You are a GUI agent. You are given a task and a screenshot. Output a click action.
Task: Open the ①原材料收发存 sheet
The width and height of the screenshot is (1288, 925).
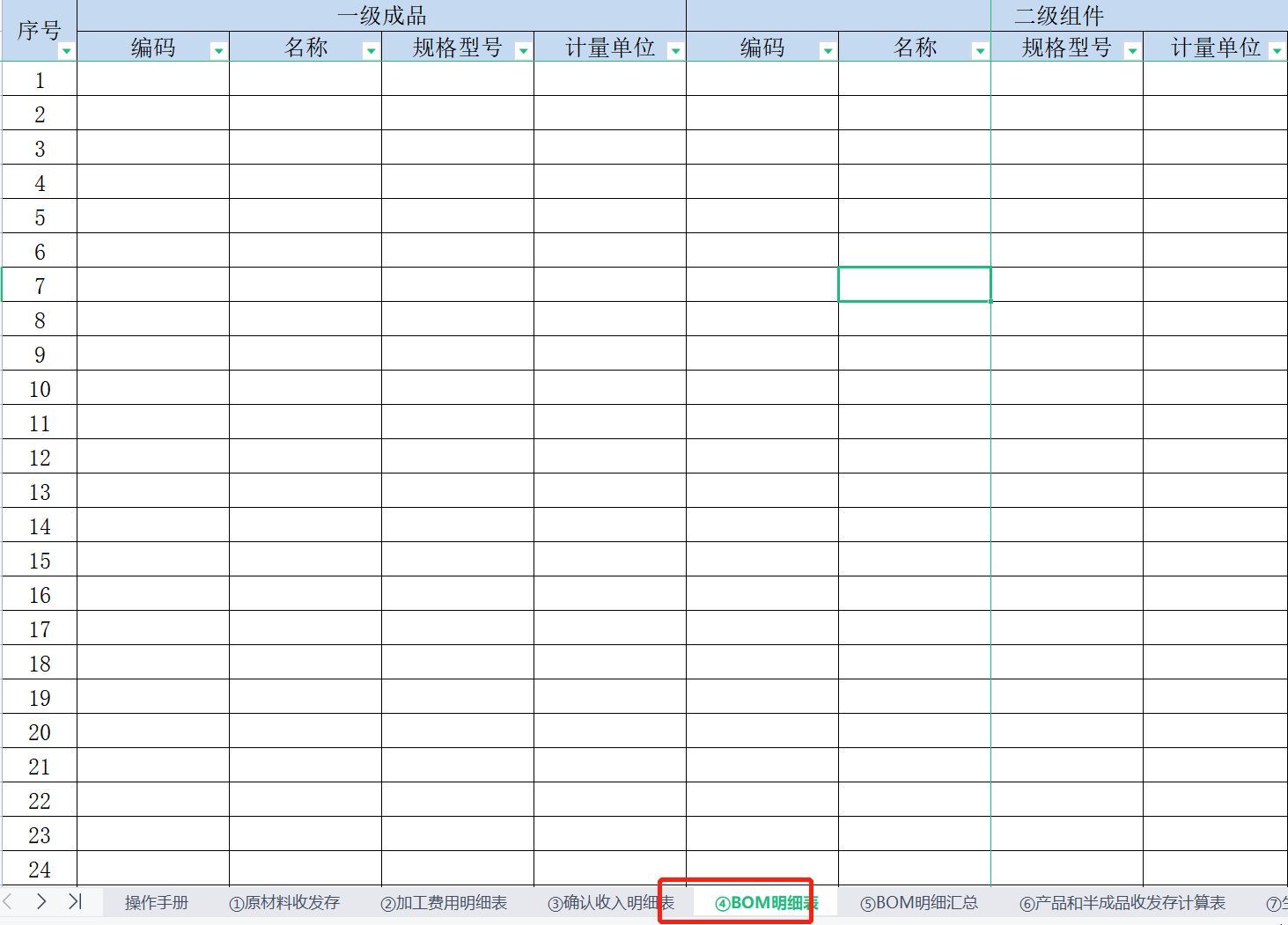pyautogui.click(x=283, y=901)
